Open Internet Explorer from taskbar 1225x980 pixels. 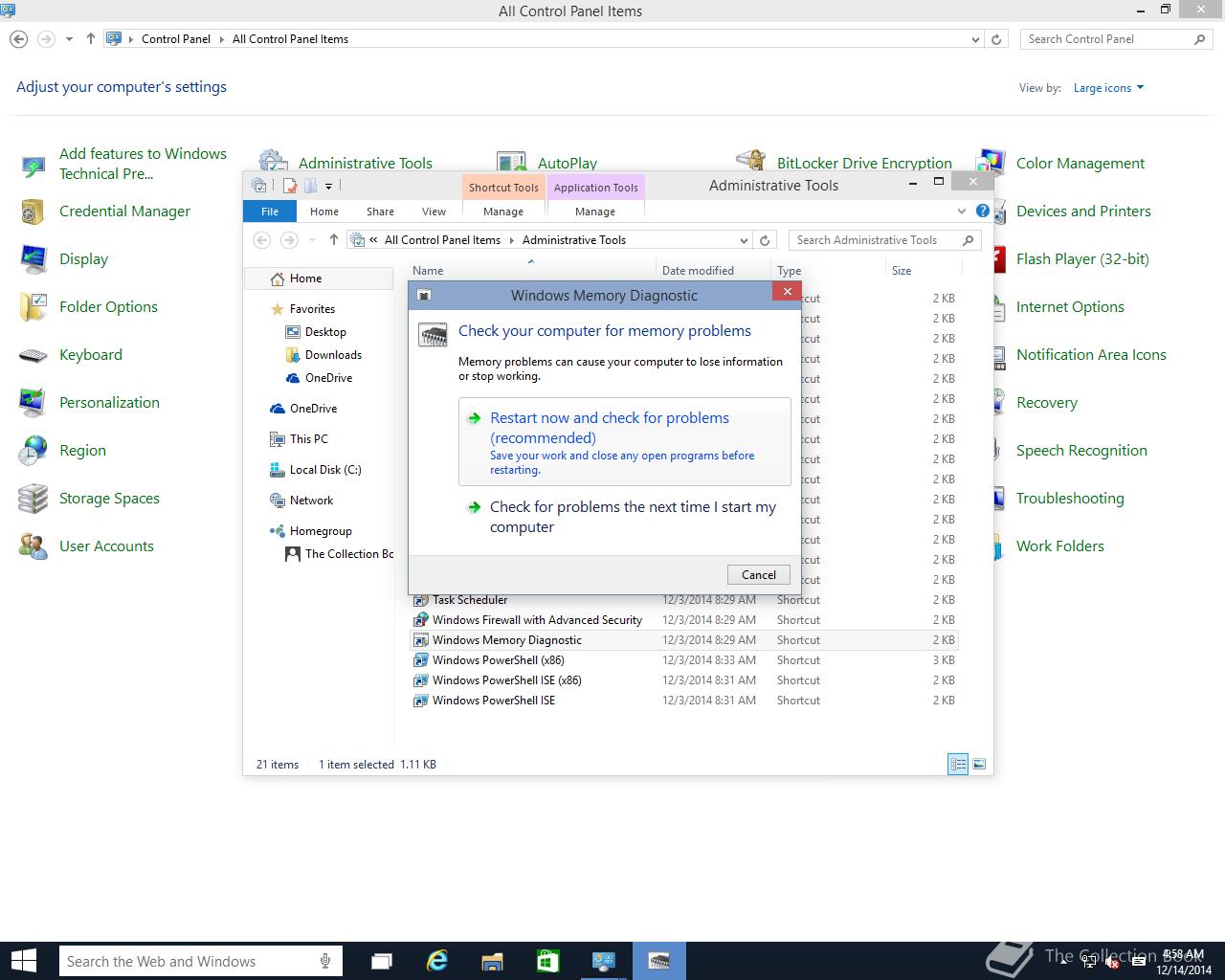pos(437,961)
